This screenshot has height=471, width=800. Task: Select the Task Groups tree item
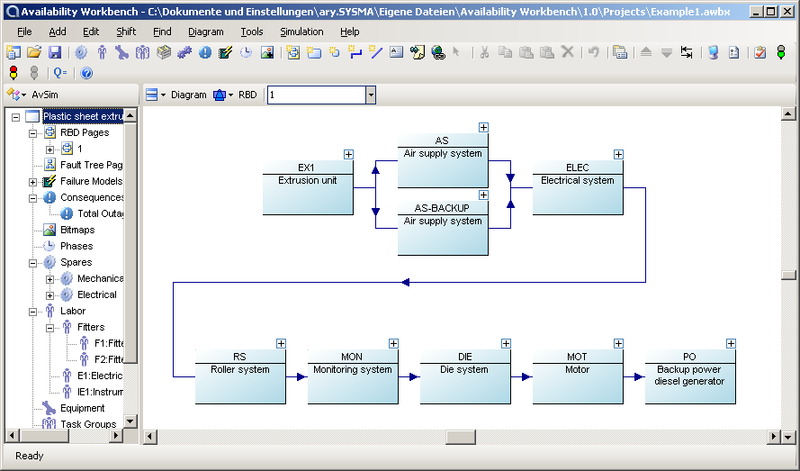(x=88, y=424)
